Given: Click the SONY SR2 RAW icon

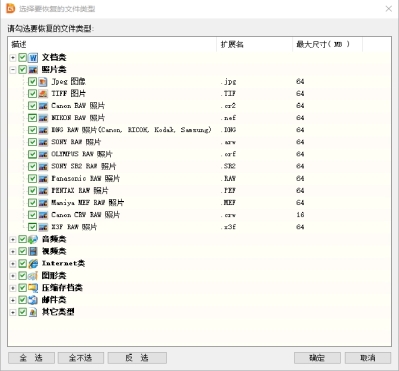Looking at the screenshot, I should coord(43,166).
